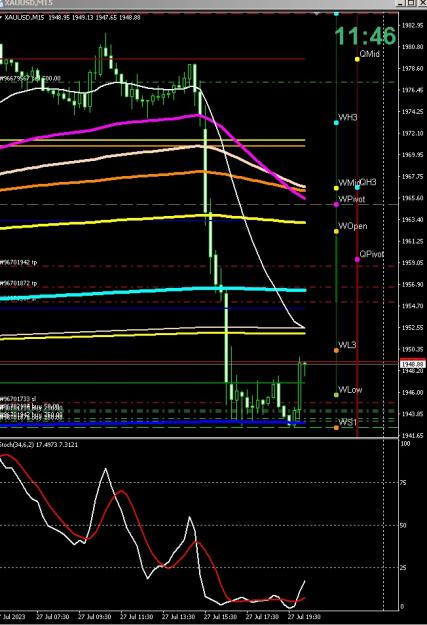The image size is (427, 625).
Task: Click the yellow QMid level dot
Action: (x=357, y=59)
